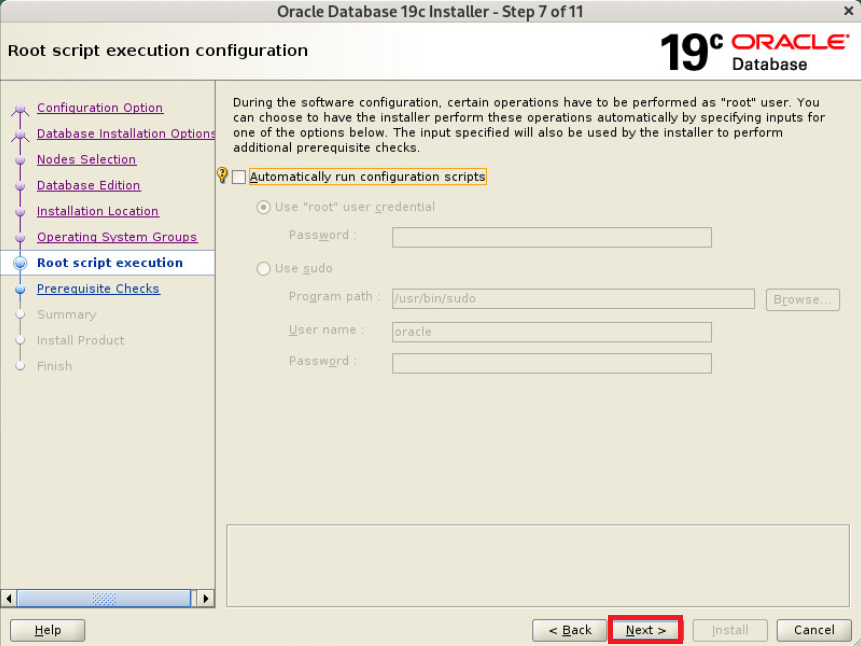Go to the Nodes Selection step
Viewport: 861px width, 646px height.
coord(86,159)
